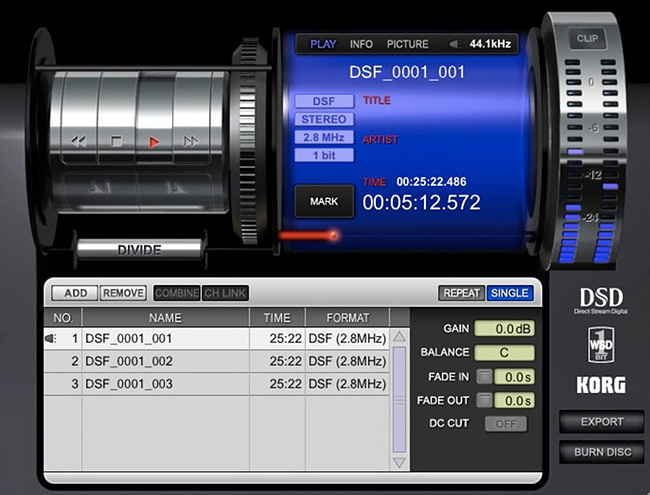The width and height of the screenshot is (650, 495).
Task: Click the CLIP indicator
Action: pos(587,39)
